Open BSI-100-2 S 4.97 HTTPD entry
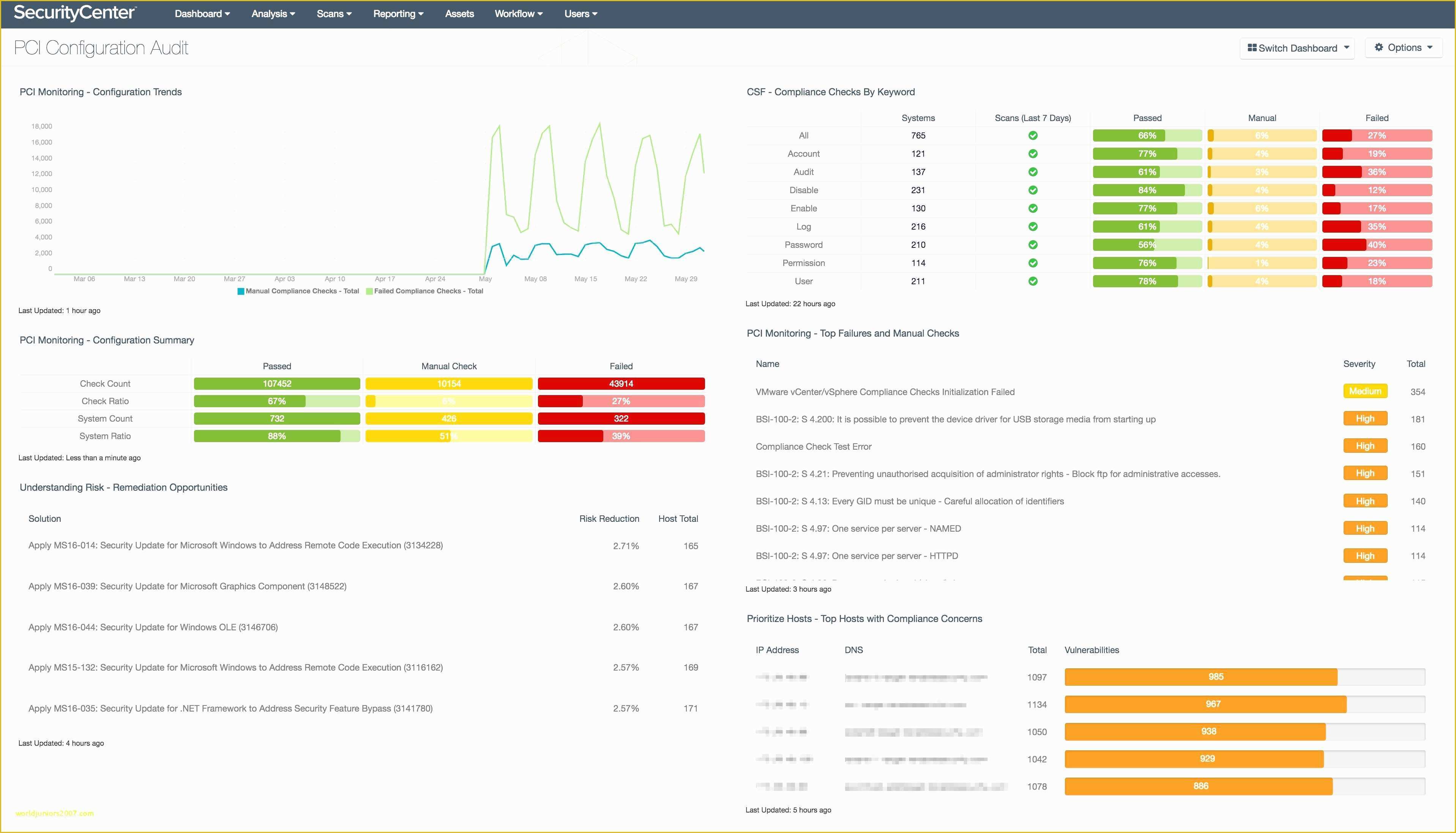1456x833 pixels. tap(856, 556)
